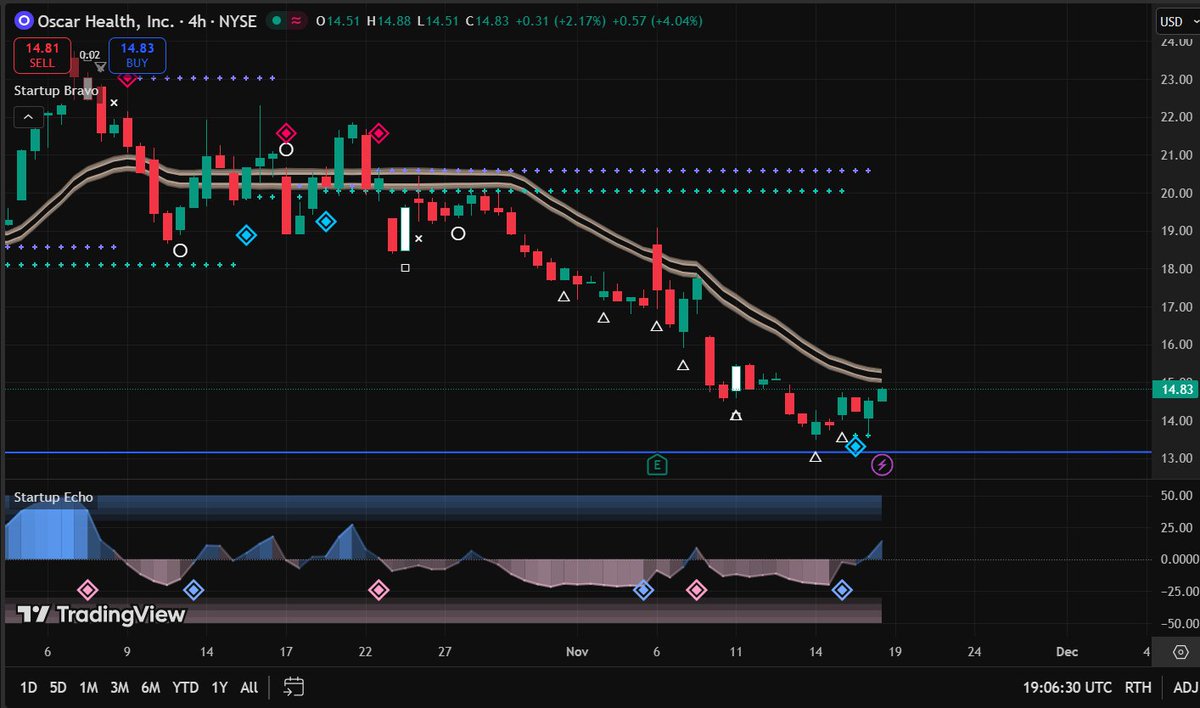Select the All range

pyautogui.click(x=249, y=687)
